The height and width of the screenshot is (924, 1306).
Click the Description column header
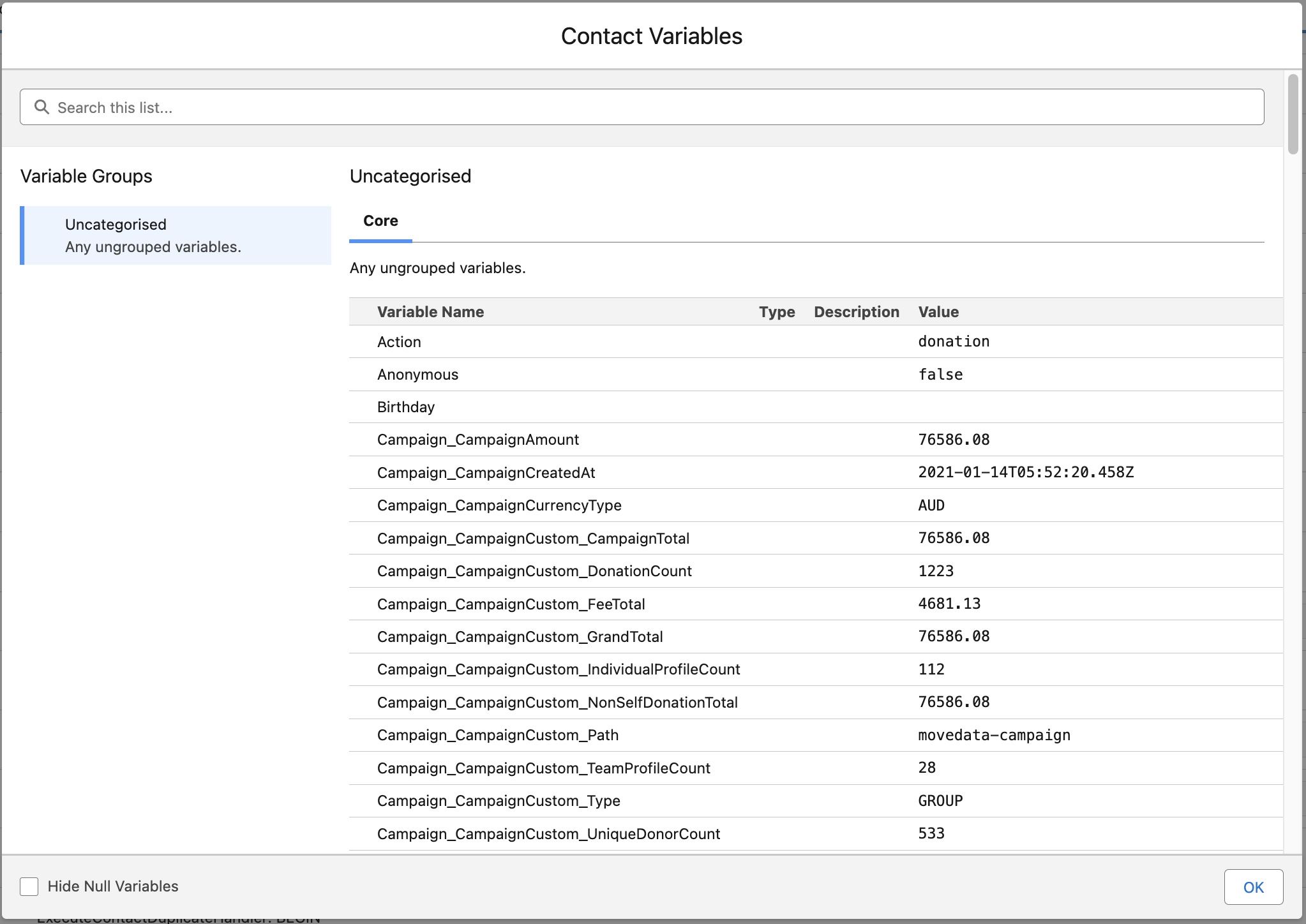[x=856, y=312]
